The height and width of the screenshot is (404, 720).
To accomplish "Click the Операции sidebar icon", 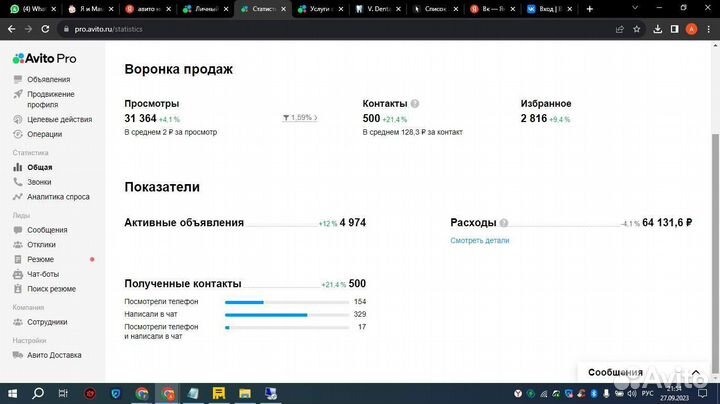I will [x=18, y=134].
